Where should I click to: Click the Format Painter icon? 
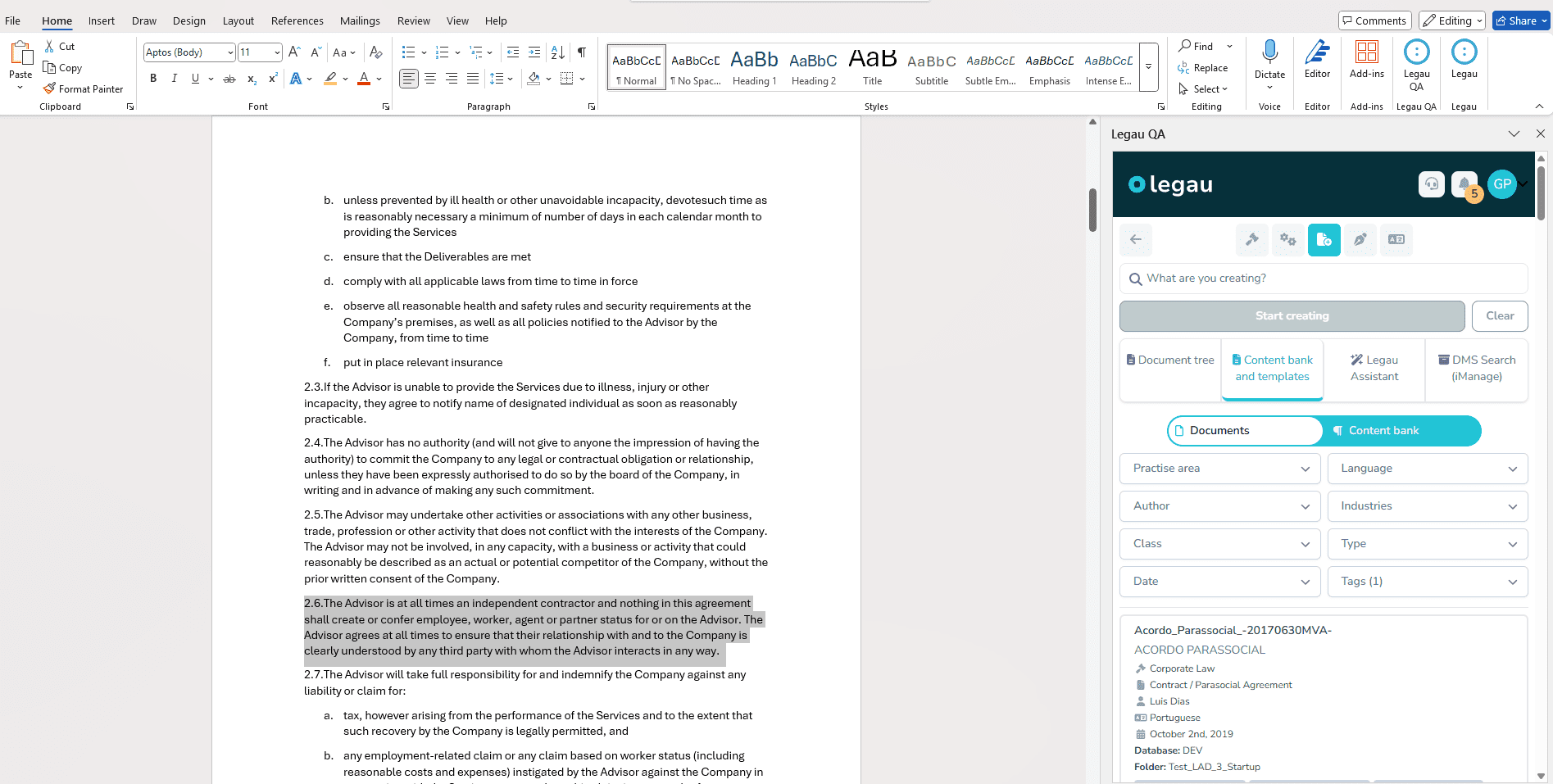point(50,88)
